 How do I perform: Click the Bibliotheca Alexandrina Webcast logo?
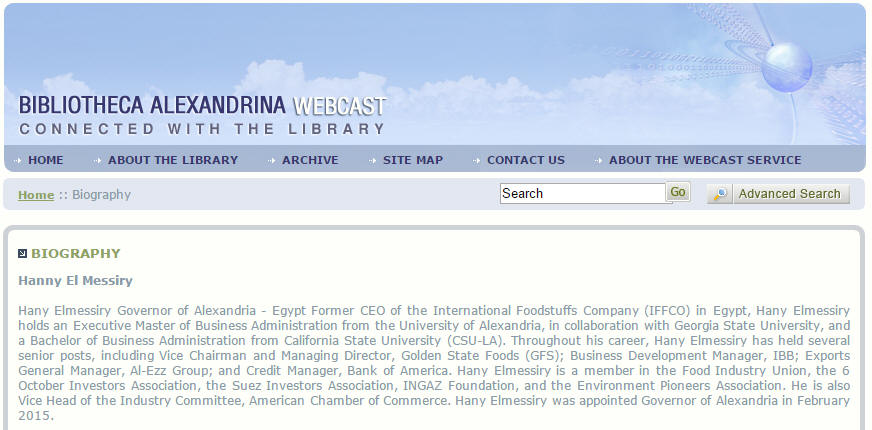pos(202,114)
